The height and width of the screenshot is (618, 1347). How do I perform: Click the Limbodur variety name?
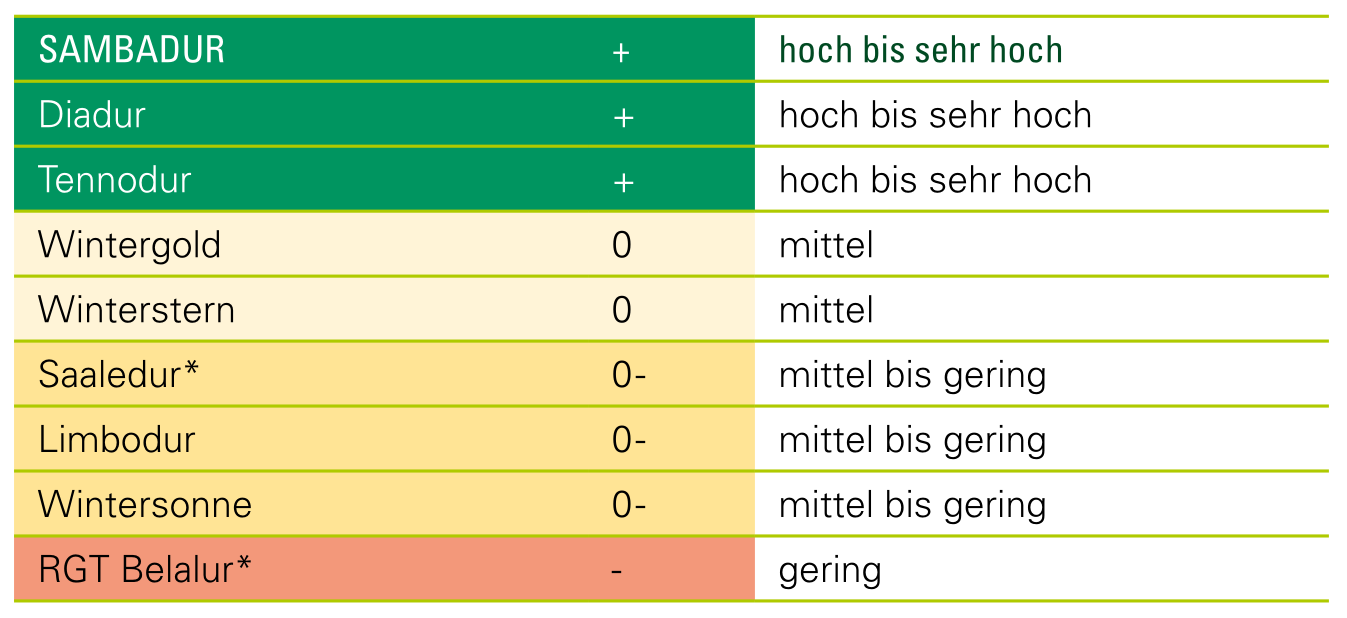116,440
